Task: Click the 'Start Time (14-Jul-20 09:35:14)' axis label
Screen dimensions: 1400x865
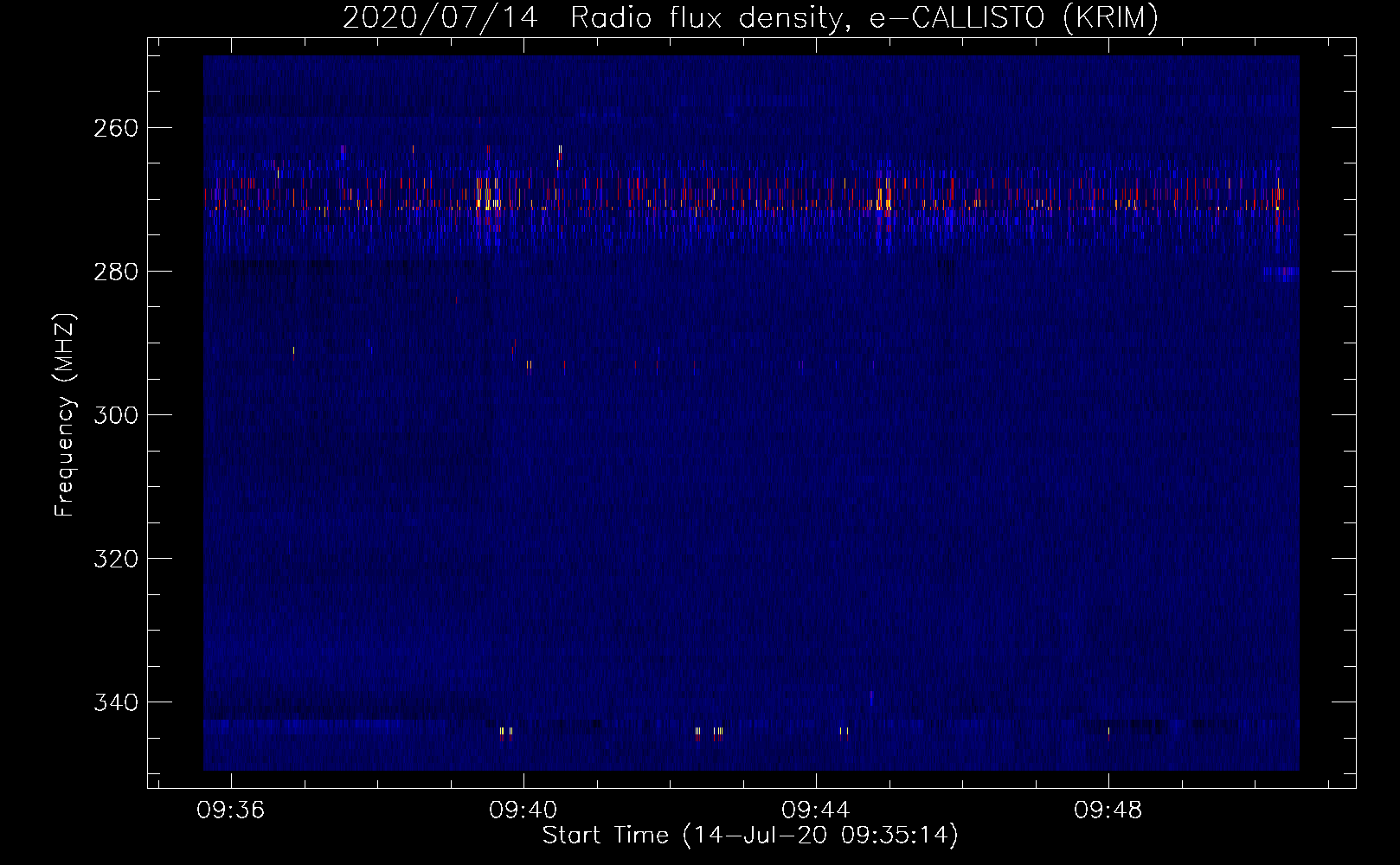Action: coord(750,836)
